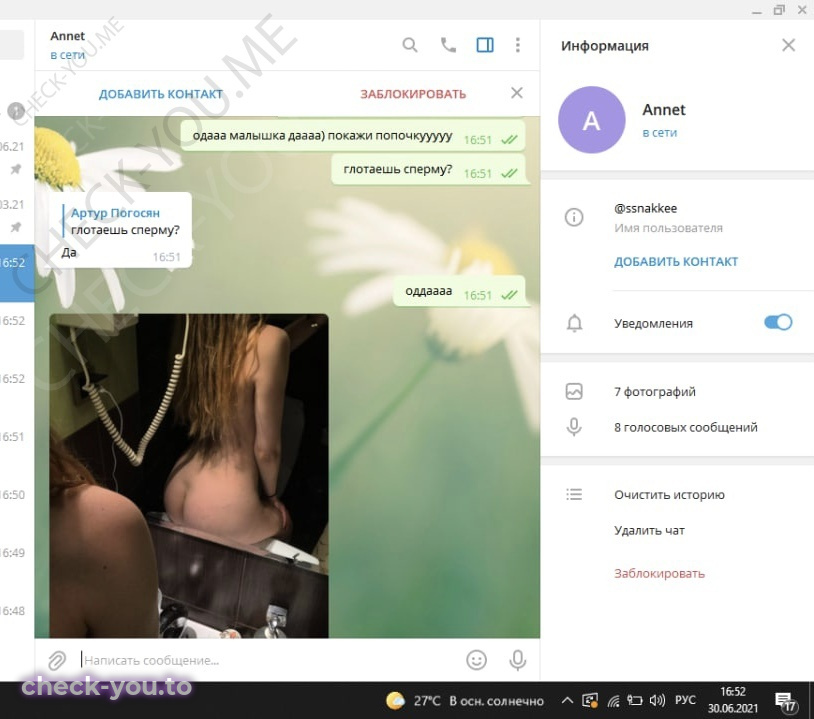Click the paperclip attach file icon

[x=57, y=660]
